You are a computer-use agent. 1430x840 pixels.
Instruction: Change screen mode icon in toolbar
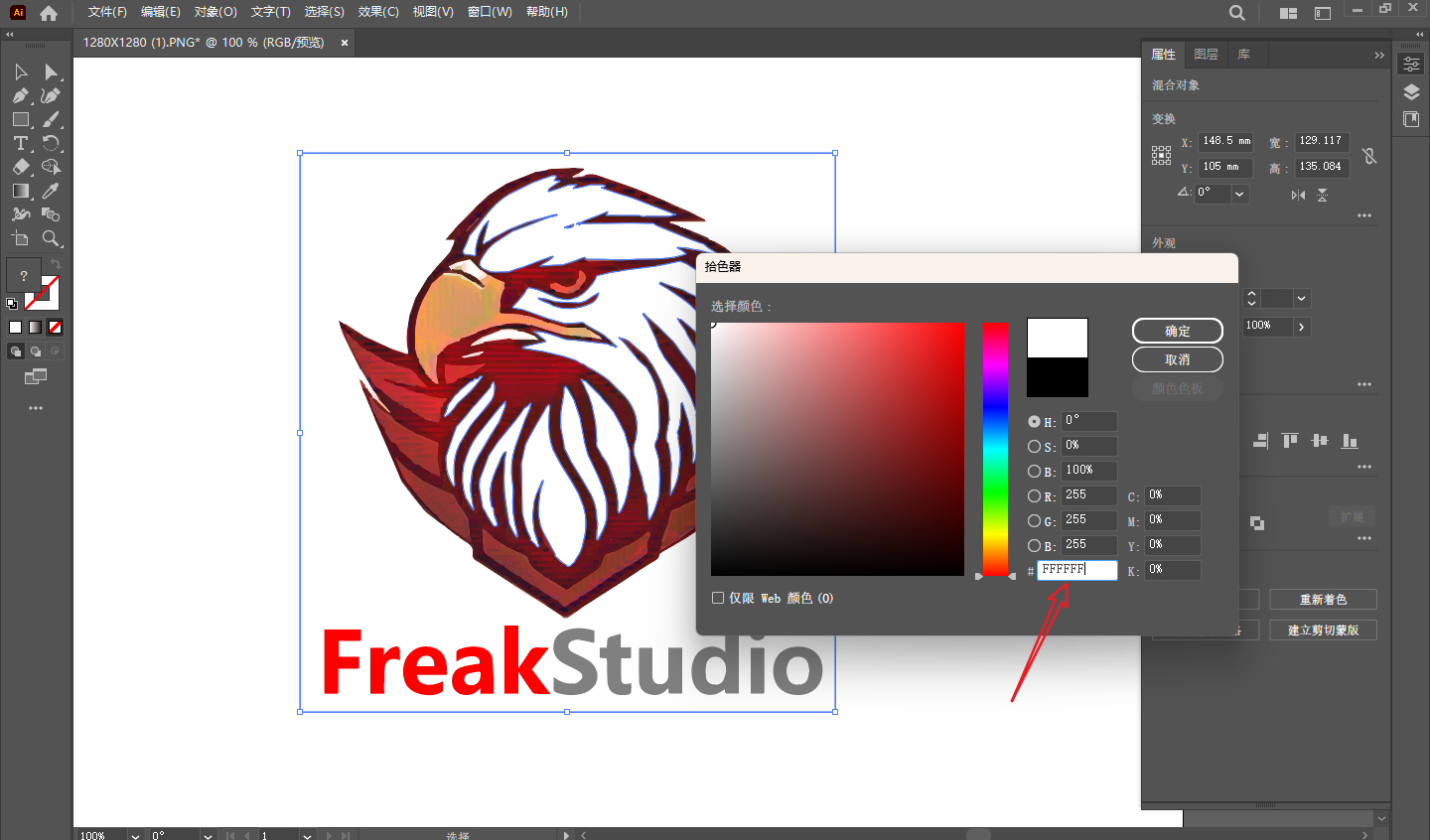click(x=36, y=376)
